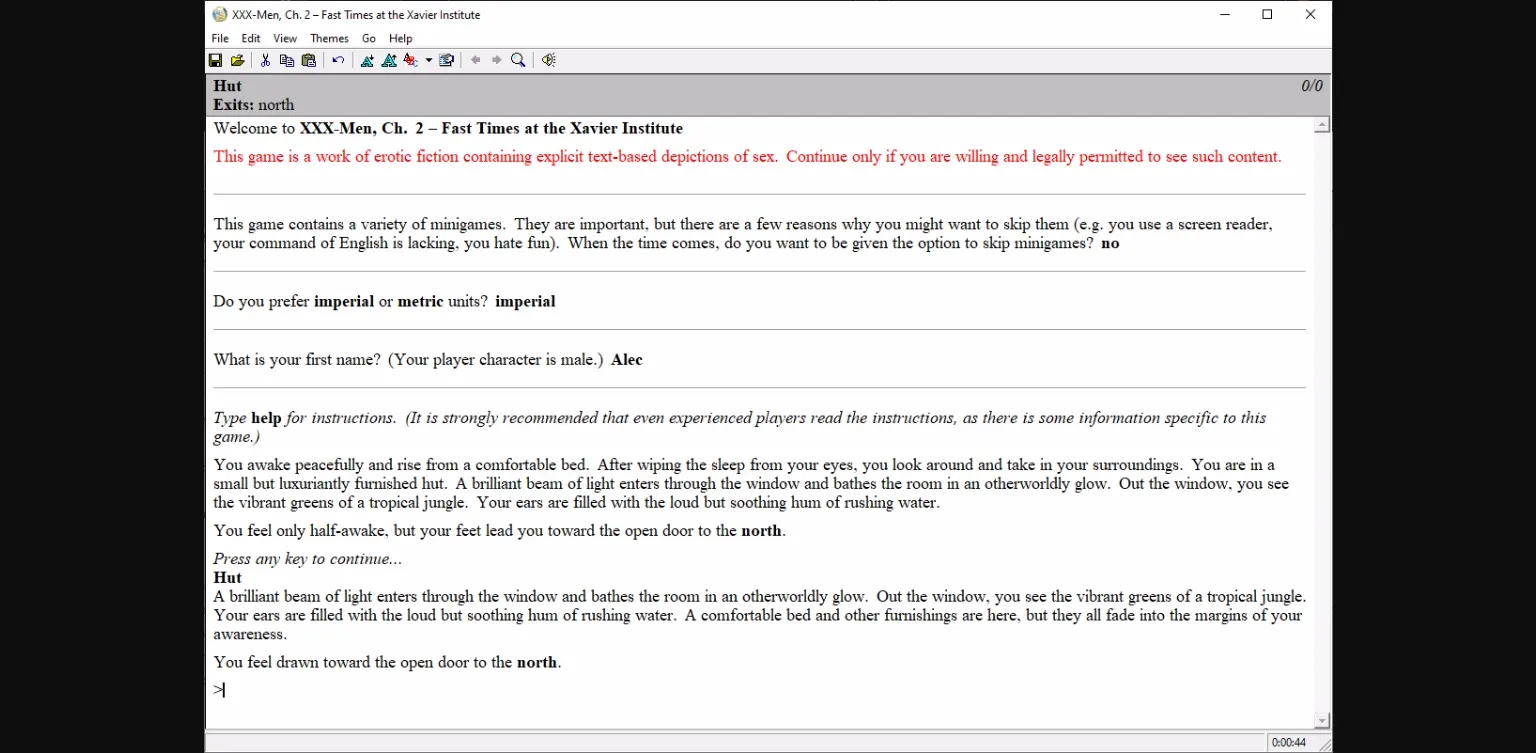Click the Undo arrow icon
Viewport: 1536px width, 753px height.
pos(338,60)
